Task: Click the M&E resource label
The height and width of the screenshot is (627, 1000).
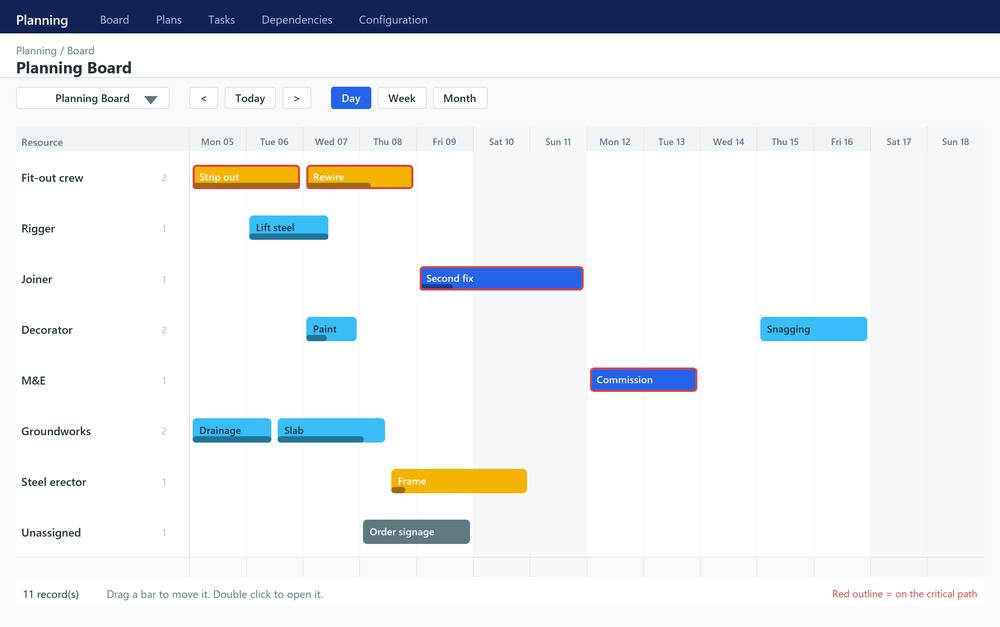Action: pyautogui.click(x=34, y=381)
